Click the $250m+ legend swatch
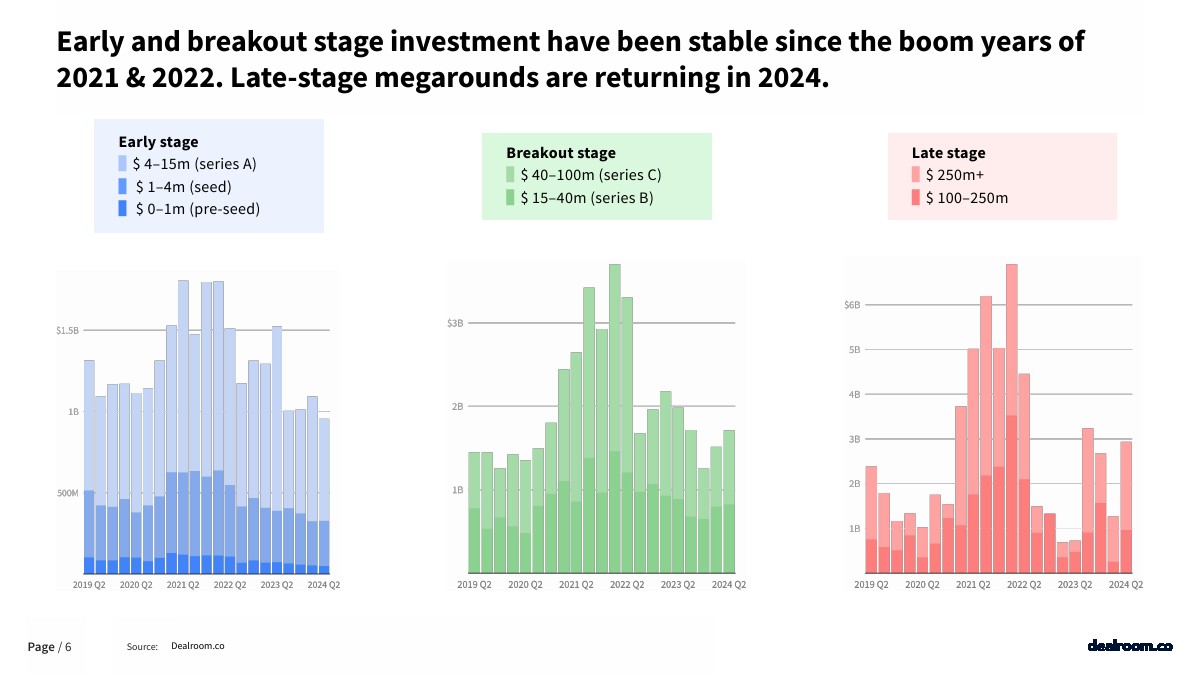 (x=916, y=175)
